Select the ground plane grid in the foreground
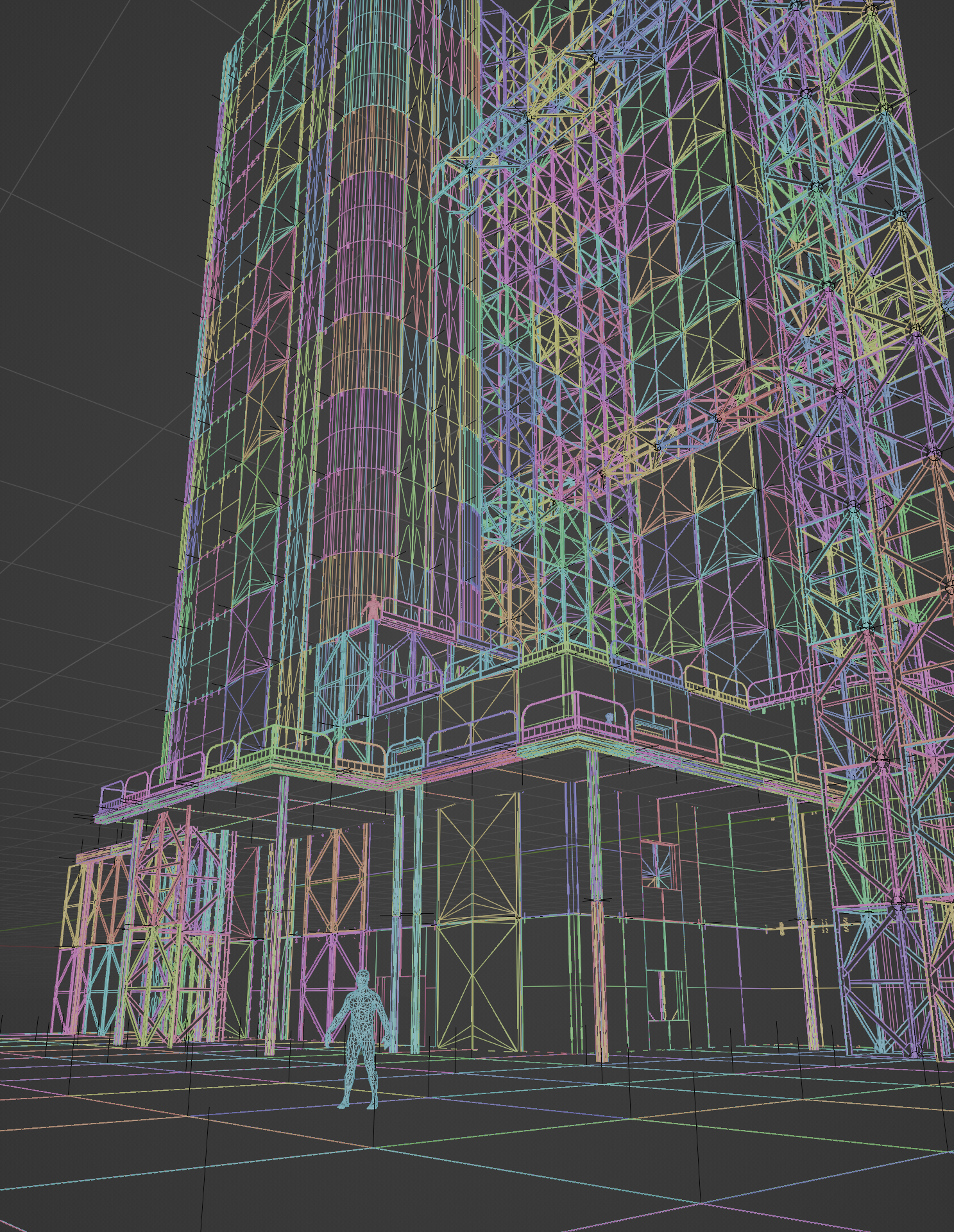This screenshot has width=954, height=1232. tap(513, 1155)
